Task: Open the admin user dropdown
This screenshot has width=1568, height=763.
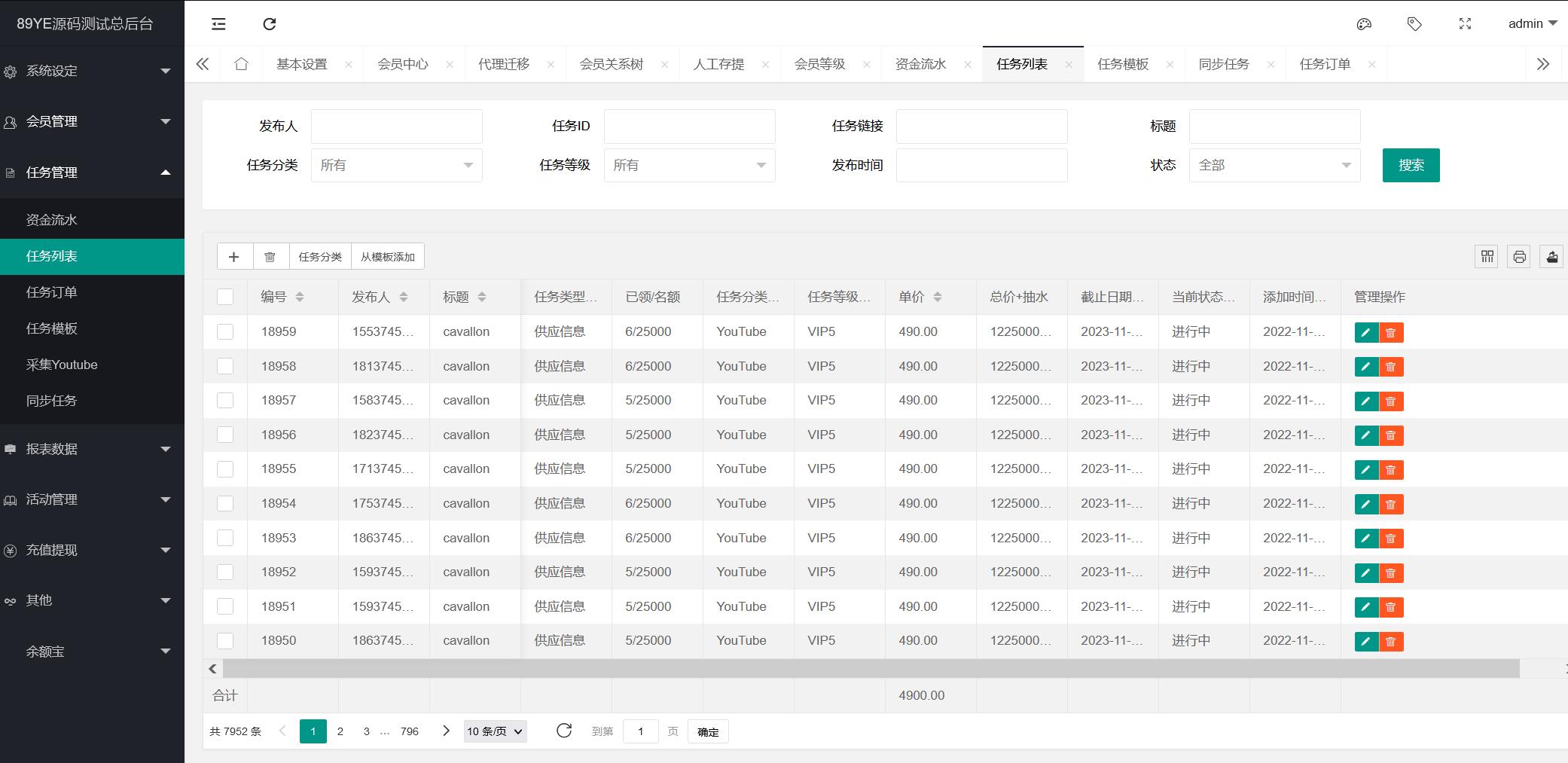Action: (1533, 24)
